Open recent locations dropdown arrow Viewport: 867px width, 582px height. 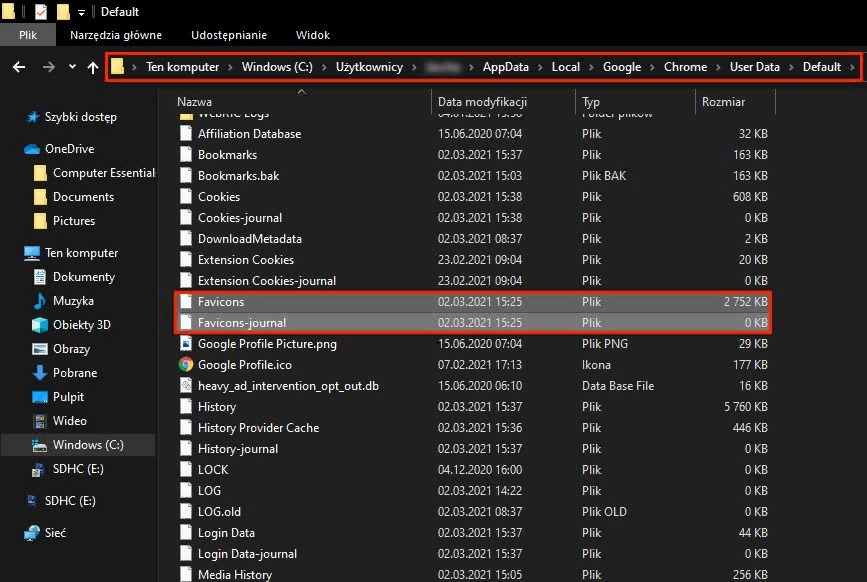pos(72,66)
